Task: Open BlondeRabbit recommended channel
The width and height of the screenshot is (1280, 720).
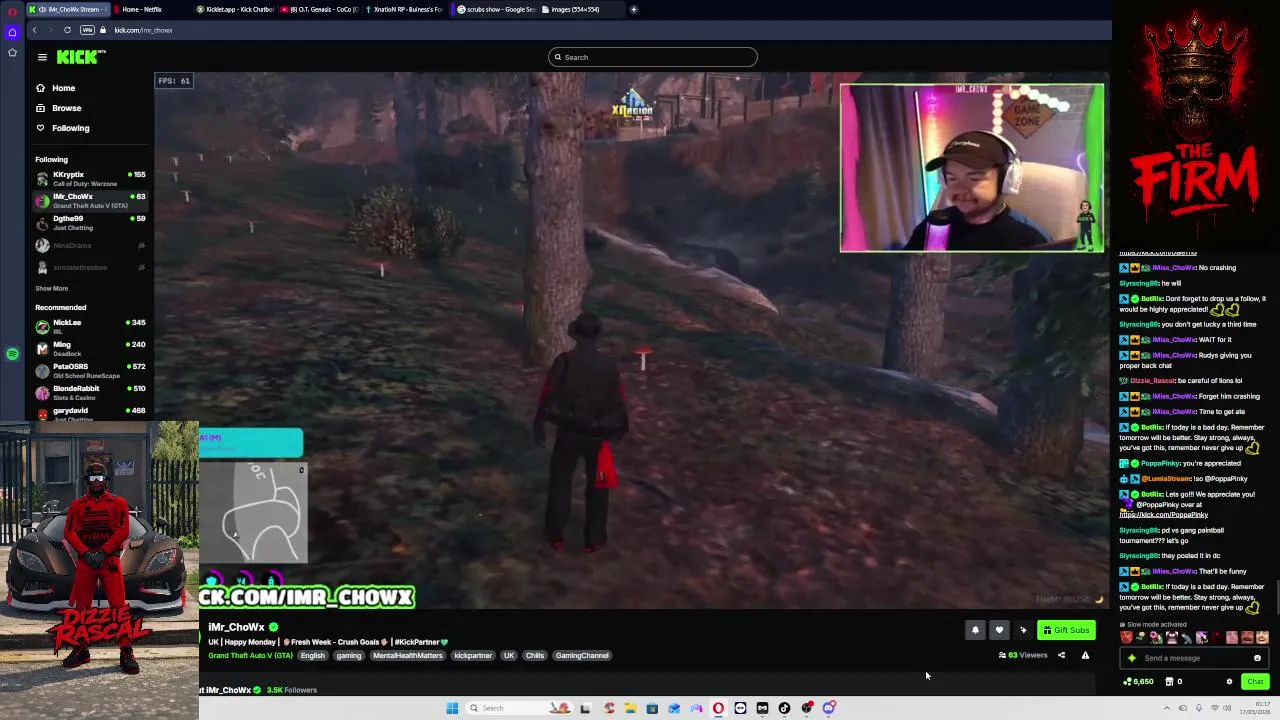Action: (90, 393)
